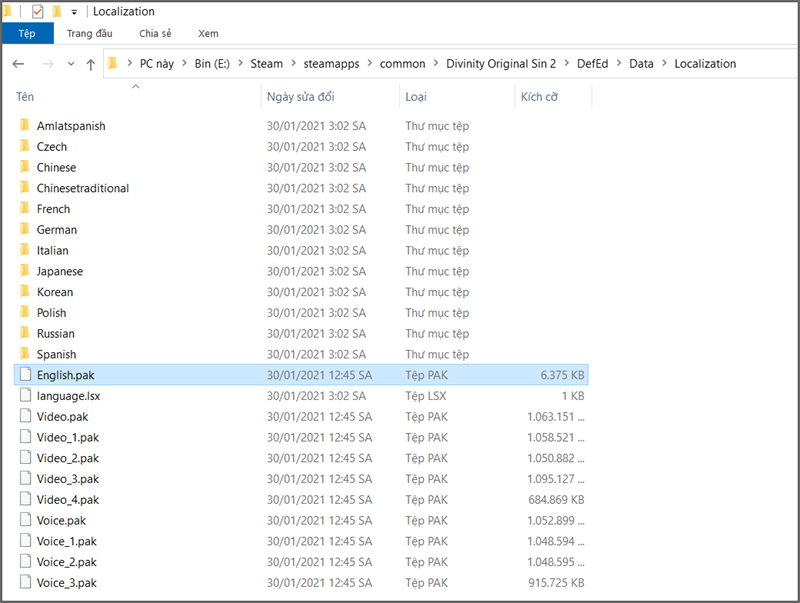
Task: Select the Russian folder icon
Action: (24, 333)
